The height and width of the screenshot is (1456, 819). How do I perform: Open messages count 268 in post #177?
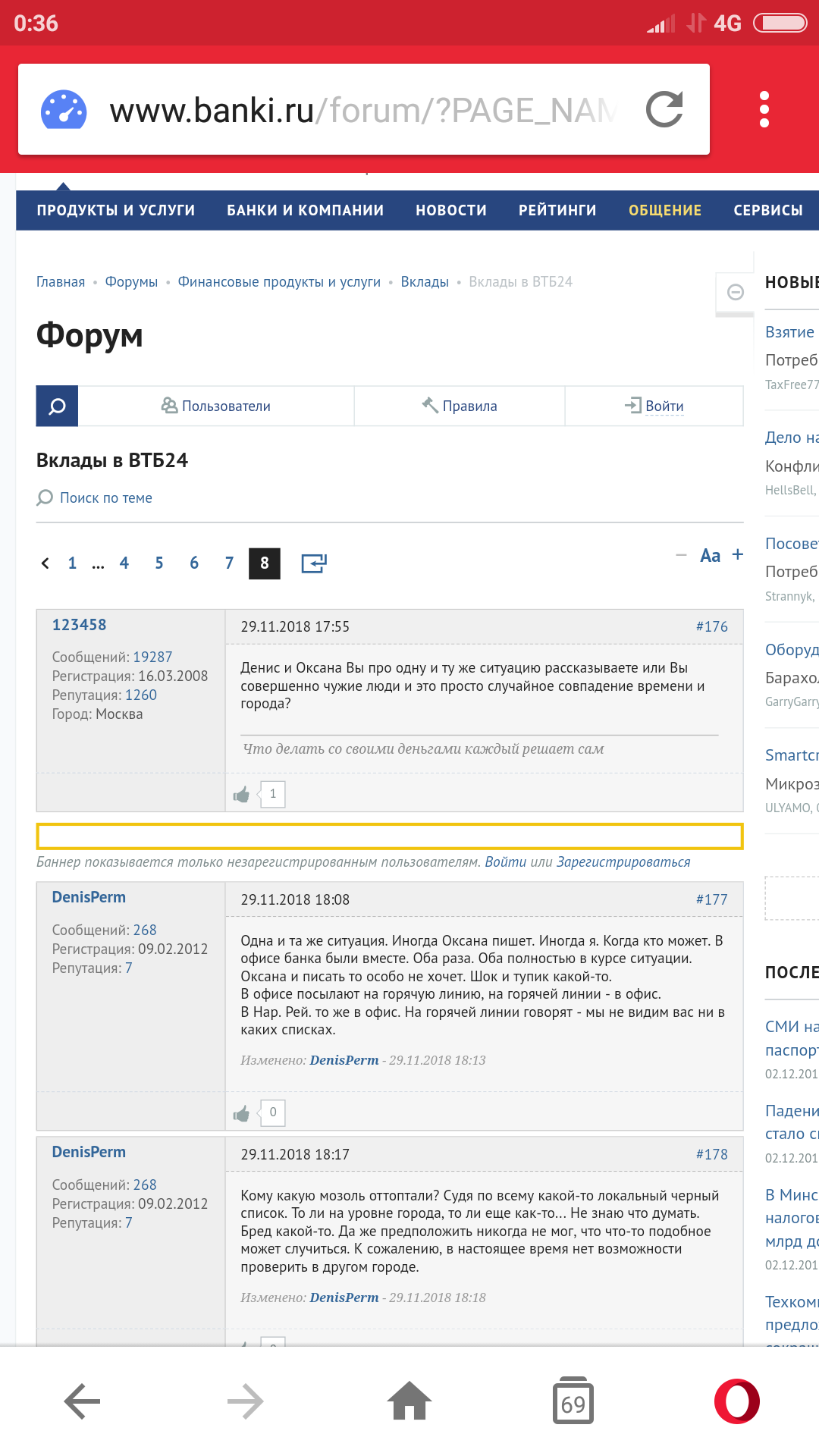[145, 930]
